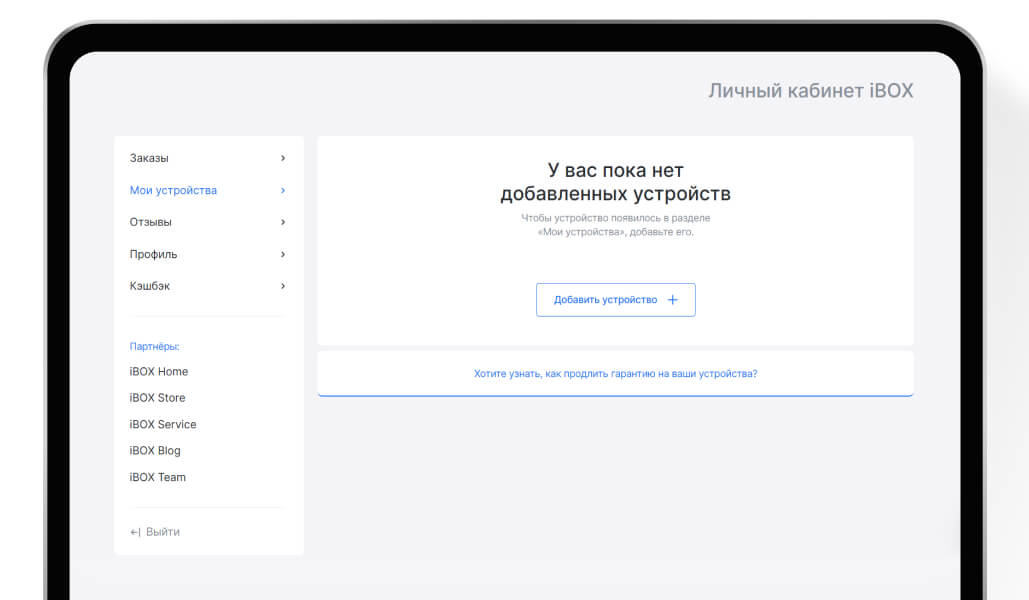Open the Отзывы menu section
The height and width of the screenshot is (600, 1029).
(x=207, y=222)
